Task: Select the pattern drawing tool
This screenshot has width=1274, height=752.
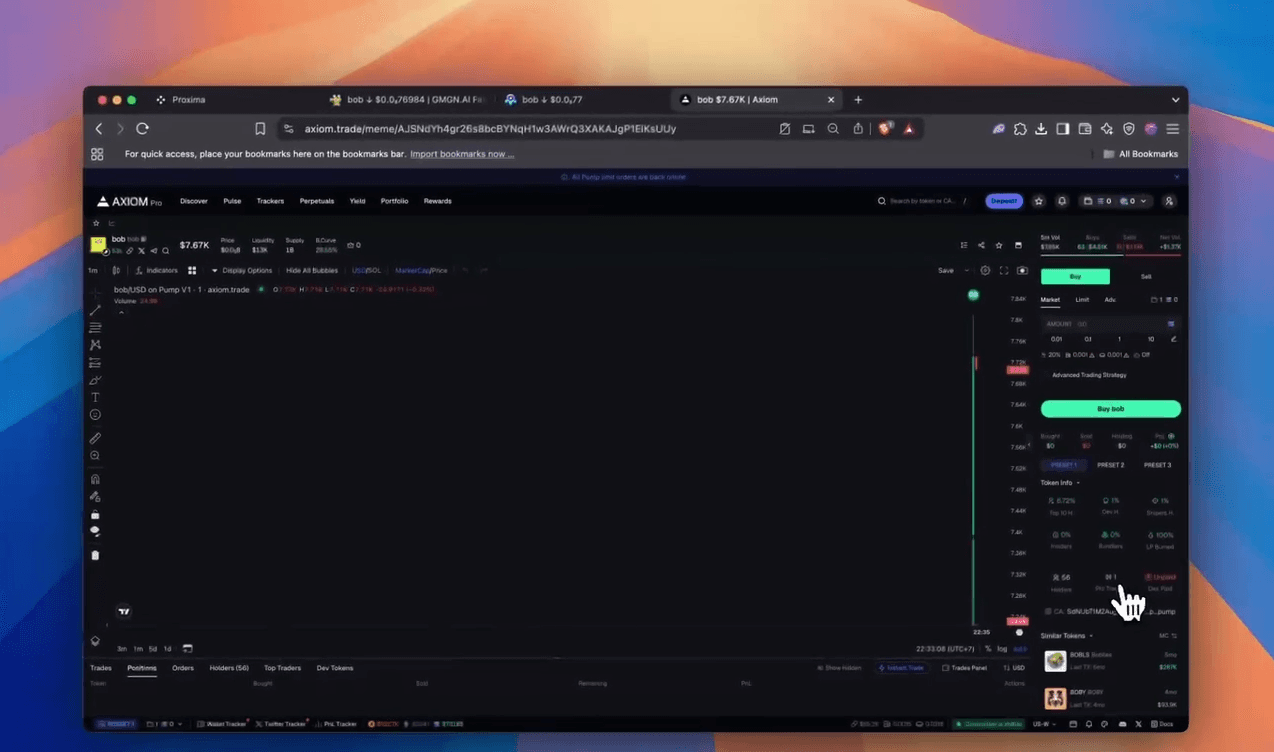Action: 95,345
